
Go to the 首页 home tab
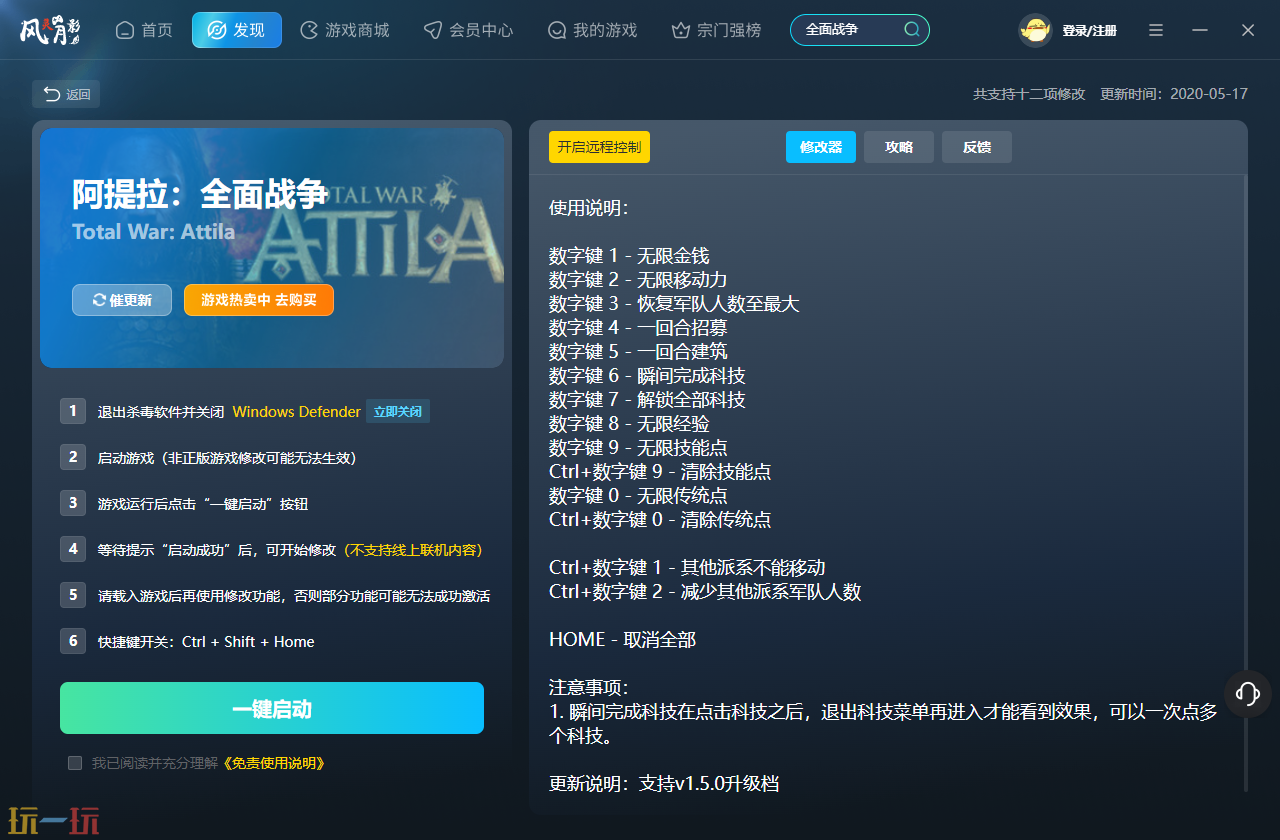(x=144, y=30)
